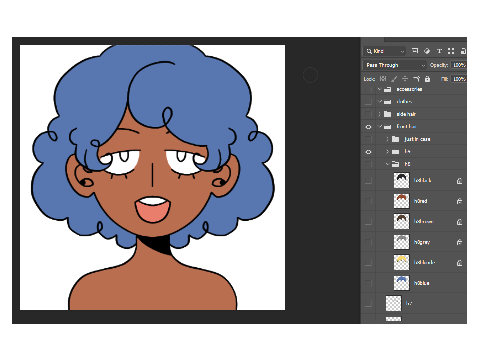
Task: Open the Kind filter dropdown
Action: click(385, 51)
